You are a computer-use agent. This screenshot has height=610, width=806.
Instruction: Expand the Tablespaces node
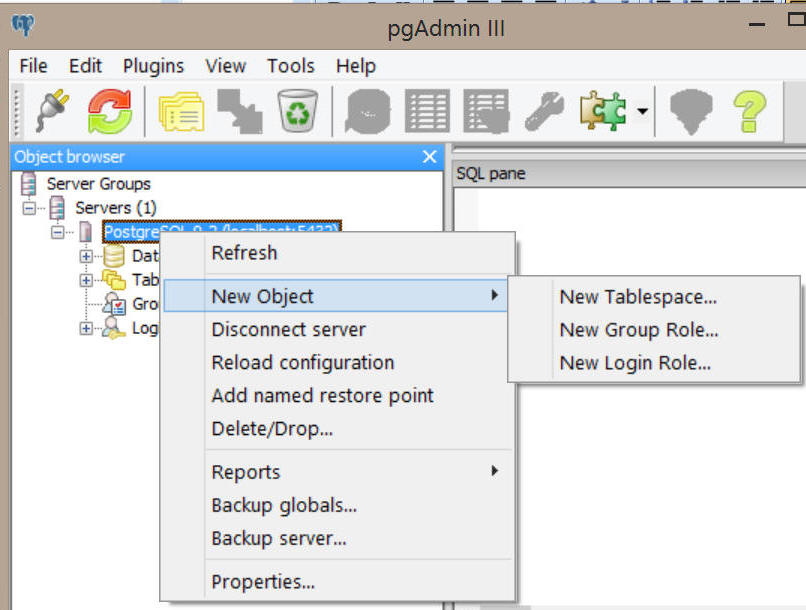[86, 280]
